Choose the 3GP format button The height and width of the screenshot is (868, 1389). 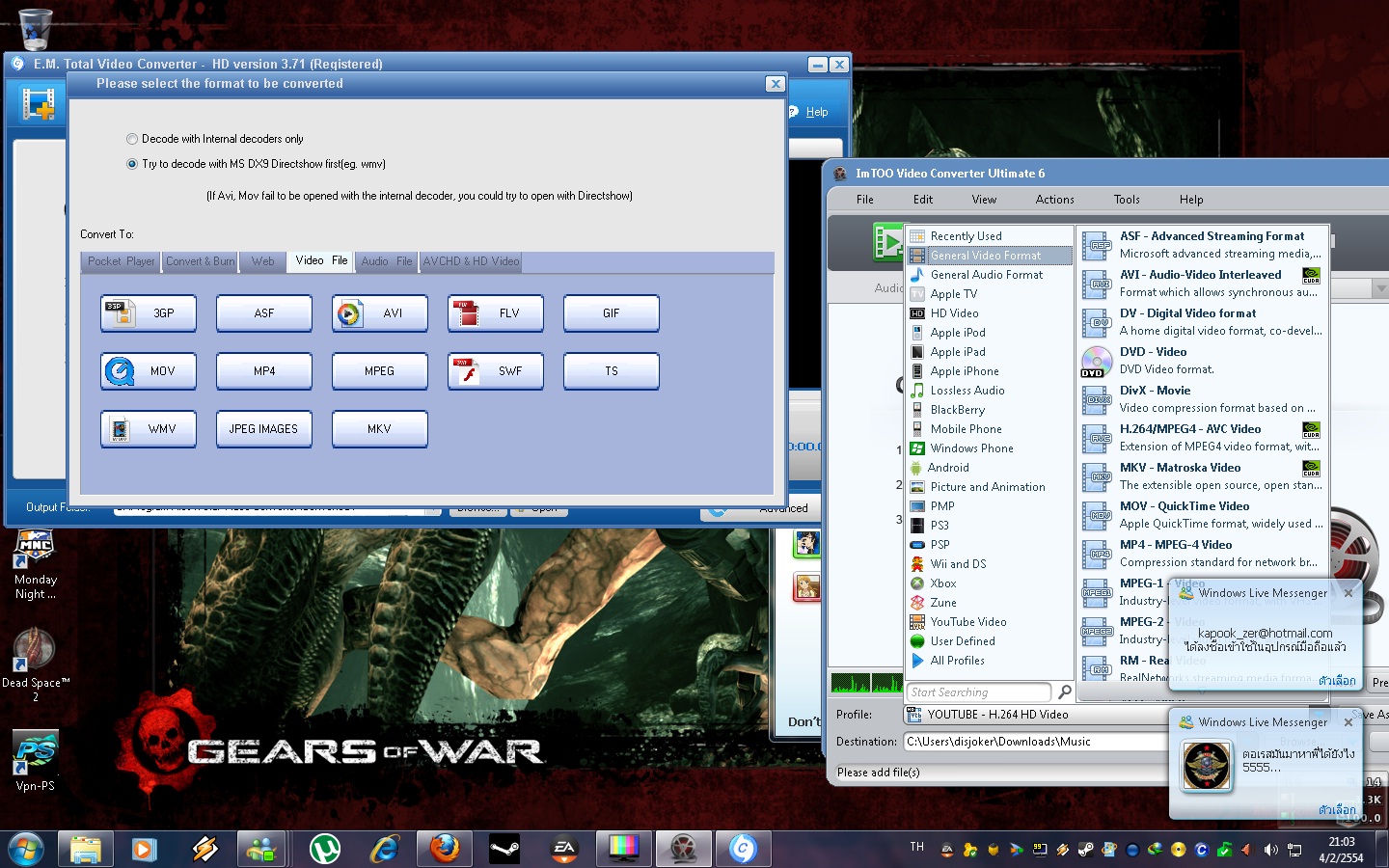[x=149, y=313]
